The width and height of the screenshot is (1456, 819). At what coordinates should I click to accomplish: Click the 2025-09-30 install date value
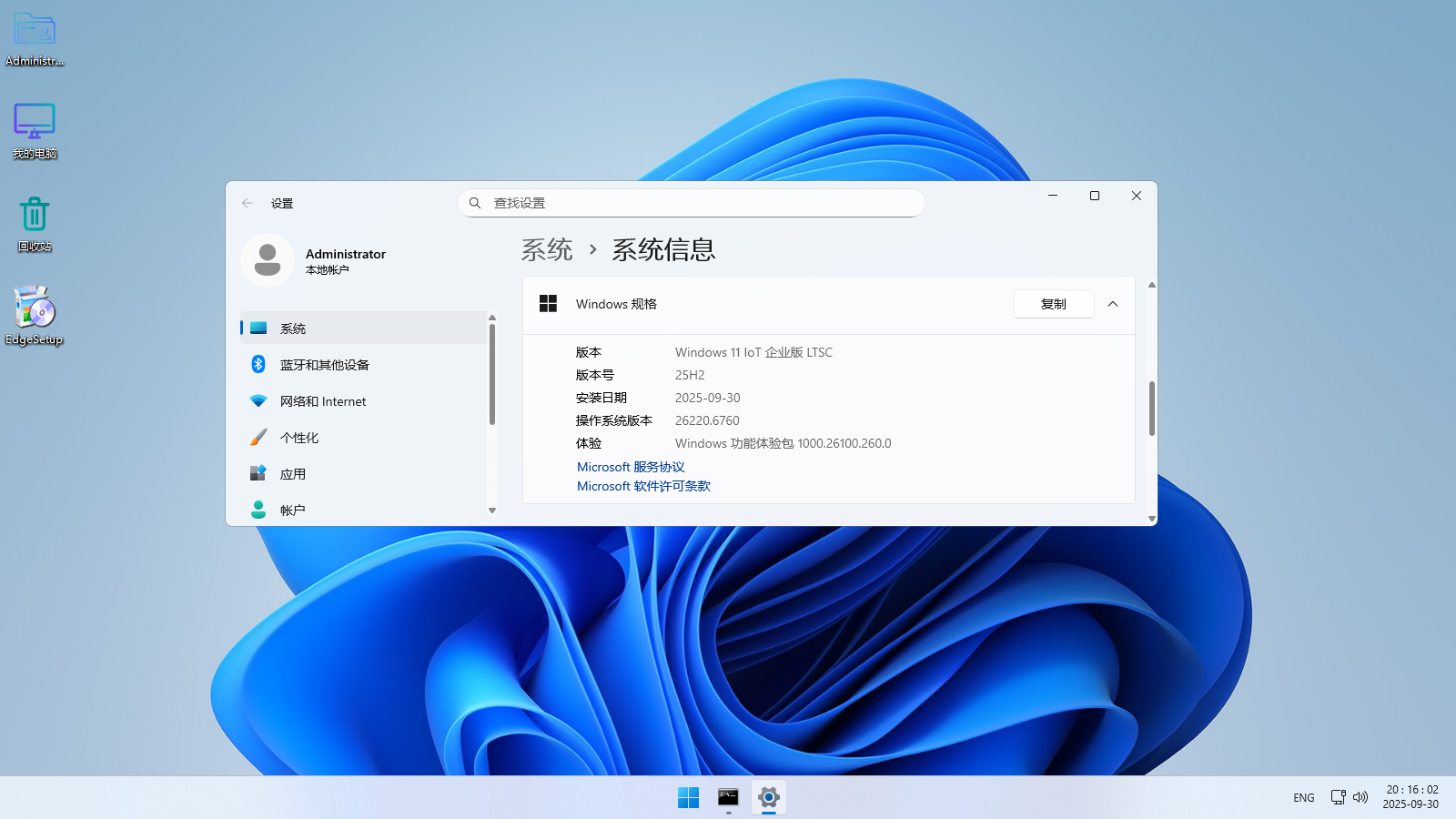pyautogui.click(x=708, y=398)
